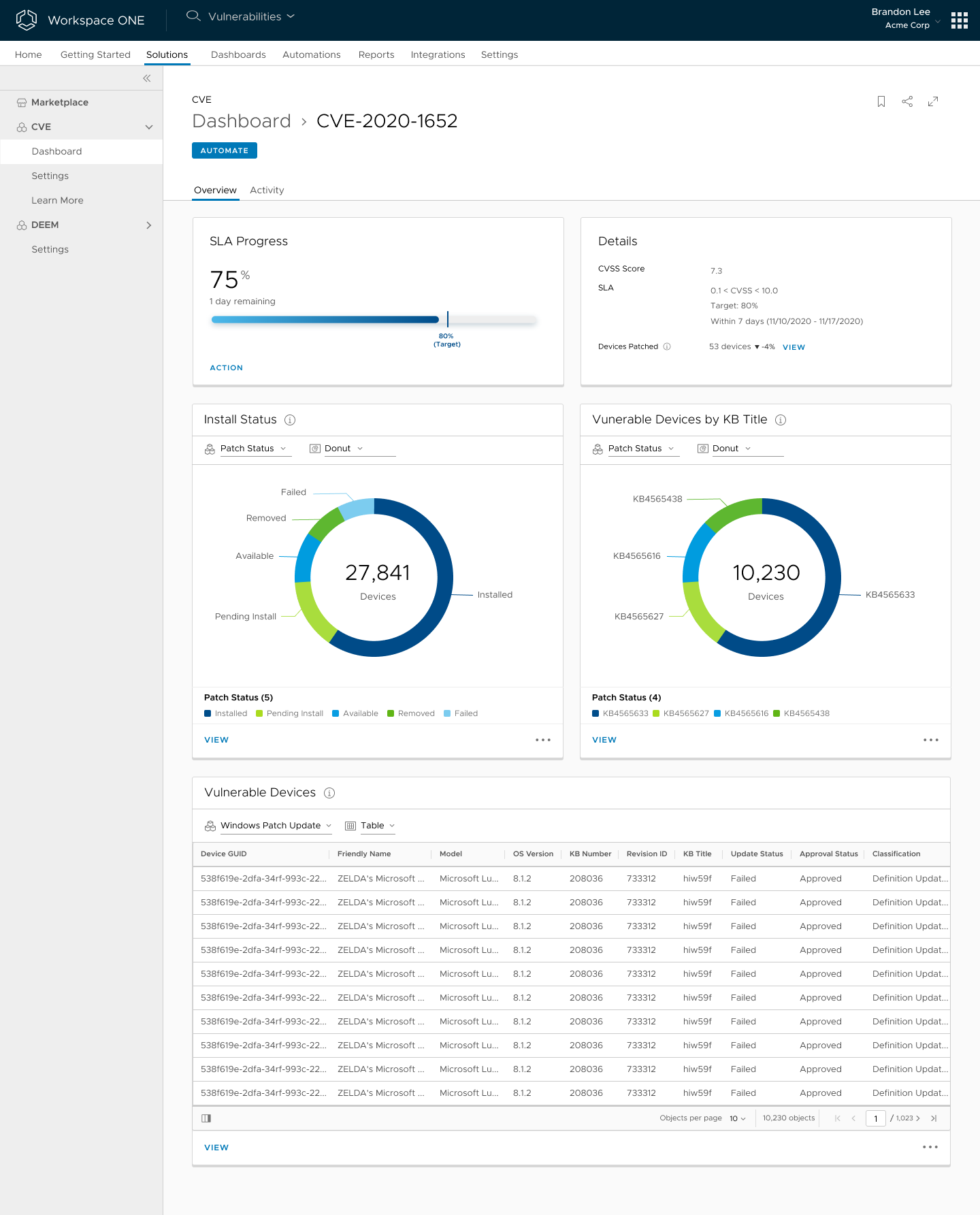Image resolution: width=980 pixels, height=1215 pixels.
Task: Toggle the Pending Install legend swatch
Action: tap(259, 713)
